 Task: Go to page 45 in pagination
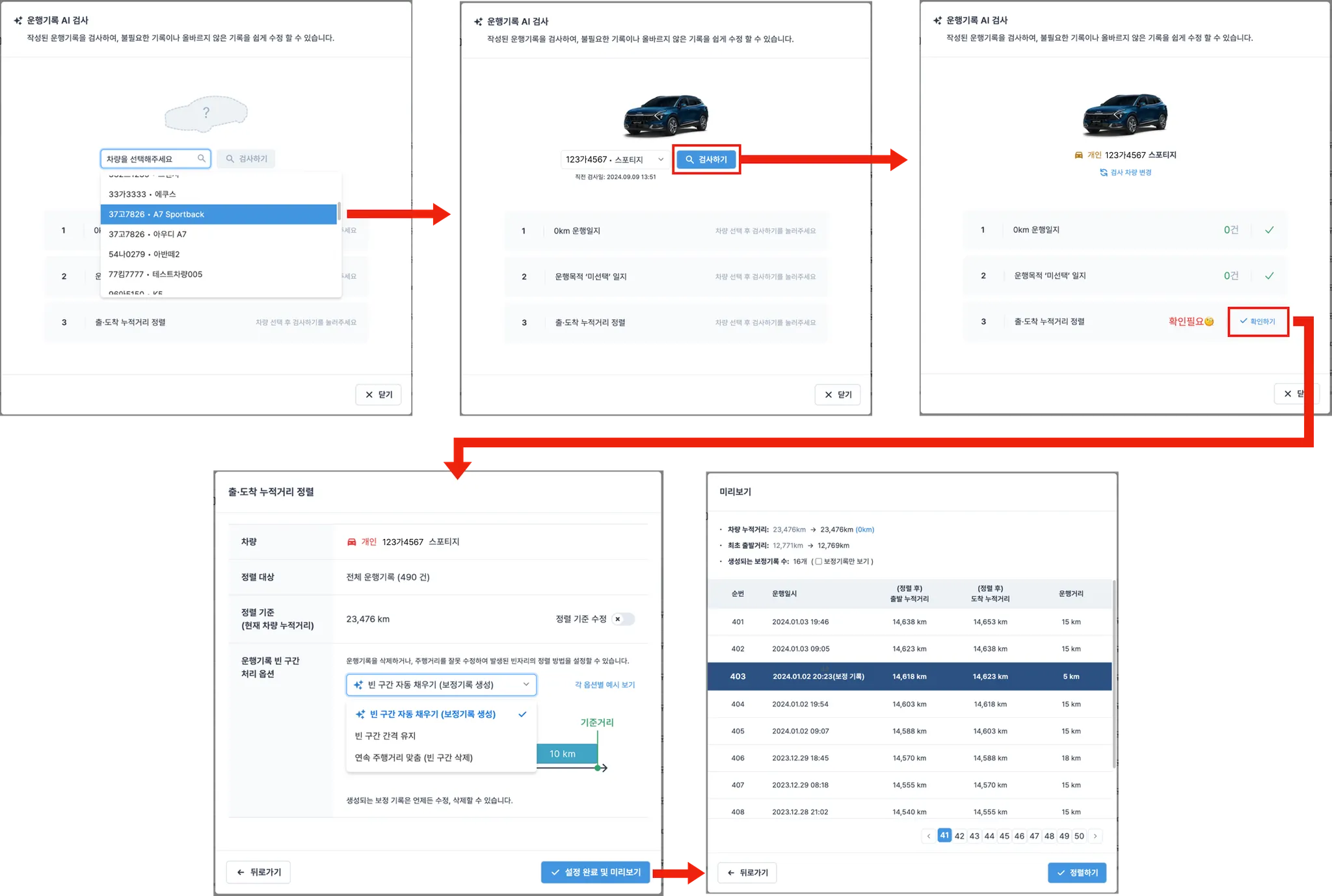pyautogui.click(x=1004, y=836)
